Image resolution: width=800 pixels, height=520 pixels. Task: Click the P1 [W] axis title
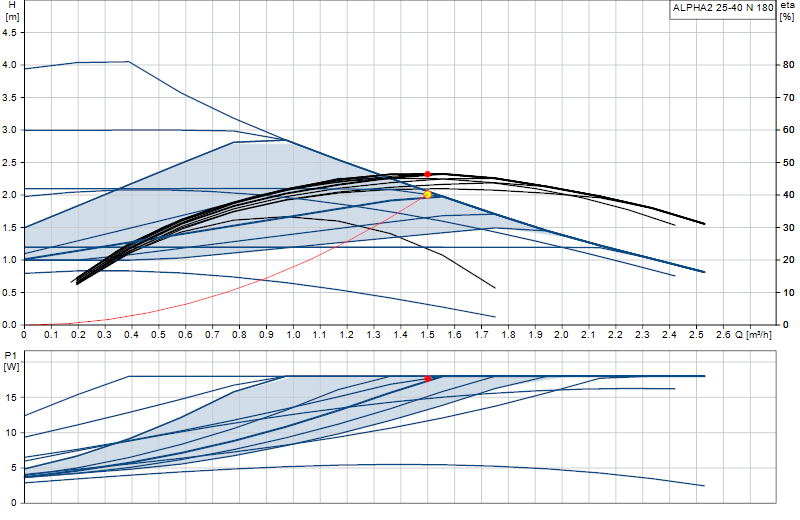(x=11, y=361)
